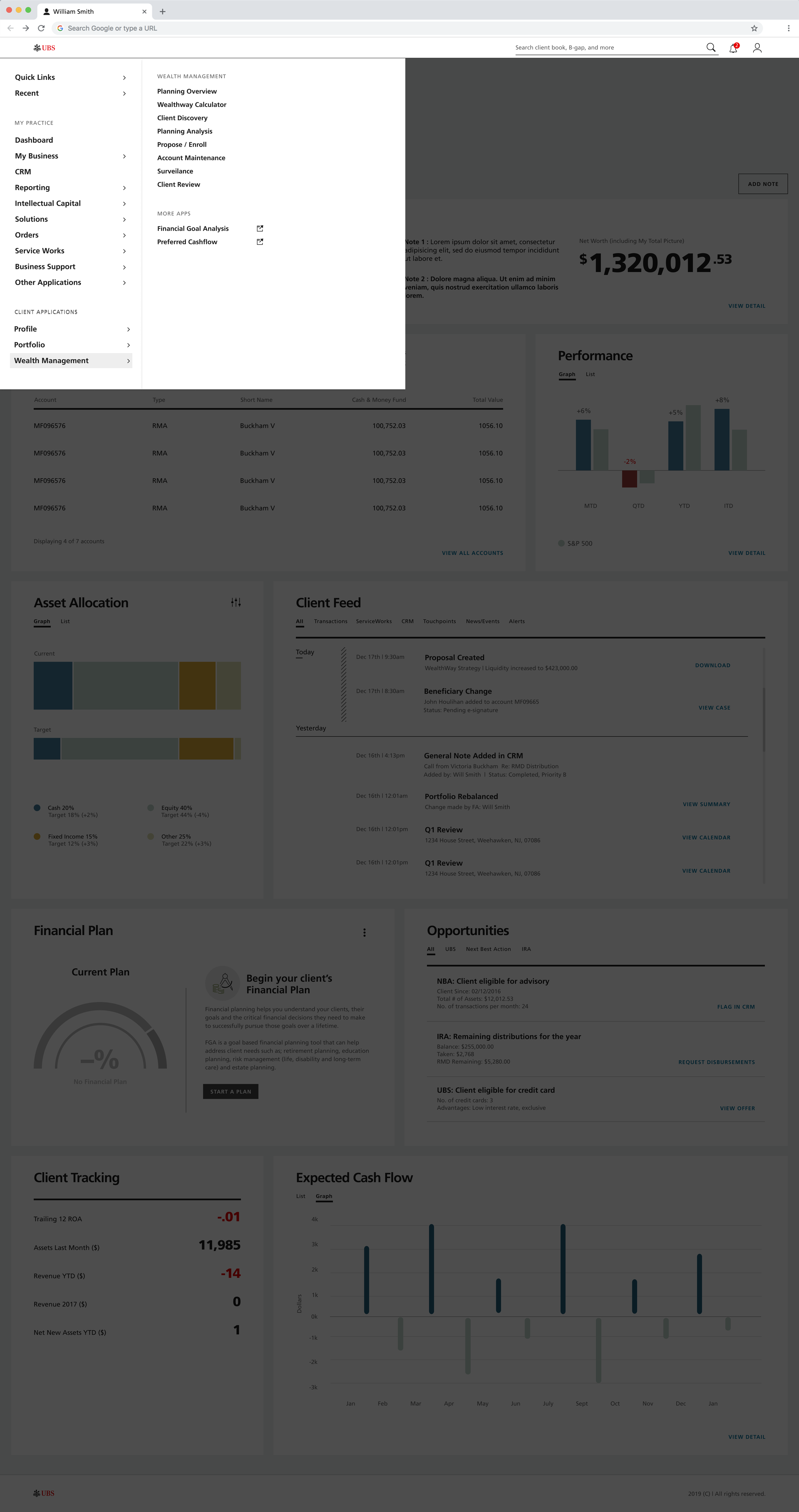Viewport: 799px width, 1512px height.
Task: Open the user profile icon
Action: pos(757,48)
